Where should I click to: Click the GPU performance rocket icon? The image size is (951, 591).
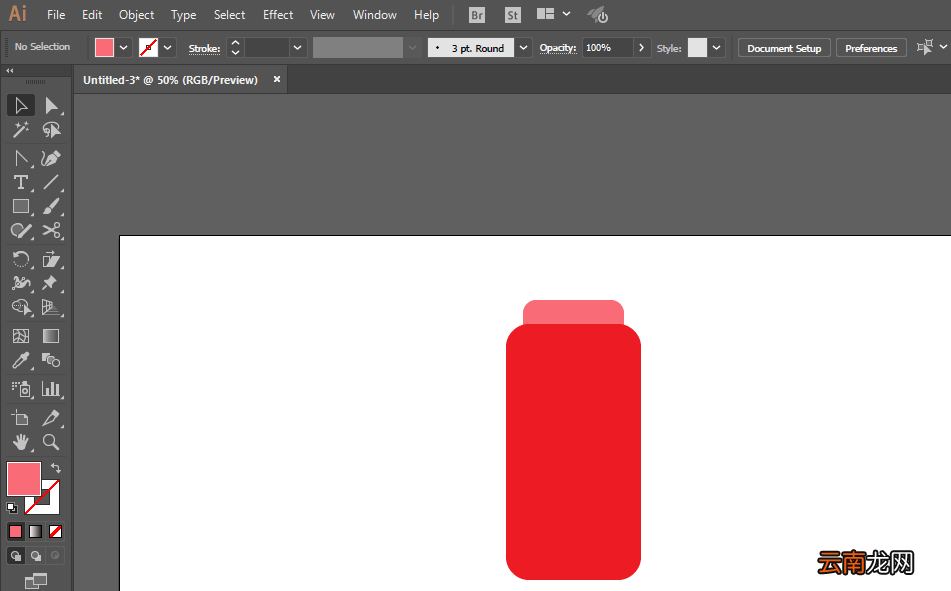tap(597, 15)
